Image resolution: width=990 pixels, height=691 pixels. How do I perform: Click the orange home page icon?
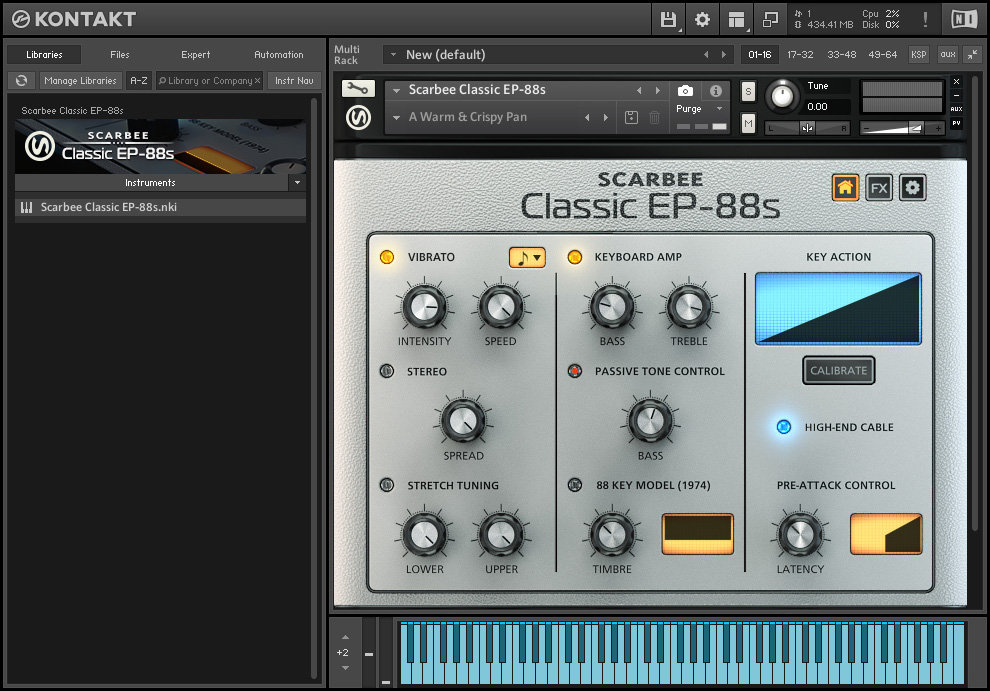click(x=845, y=188)
